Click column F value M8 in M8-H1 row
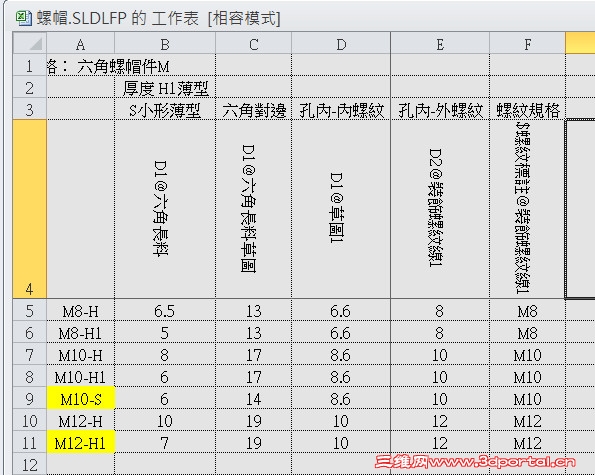The height and width of the screenshot is (475, 595). 527,333
